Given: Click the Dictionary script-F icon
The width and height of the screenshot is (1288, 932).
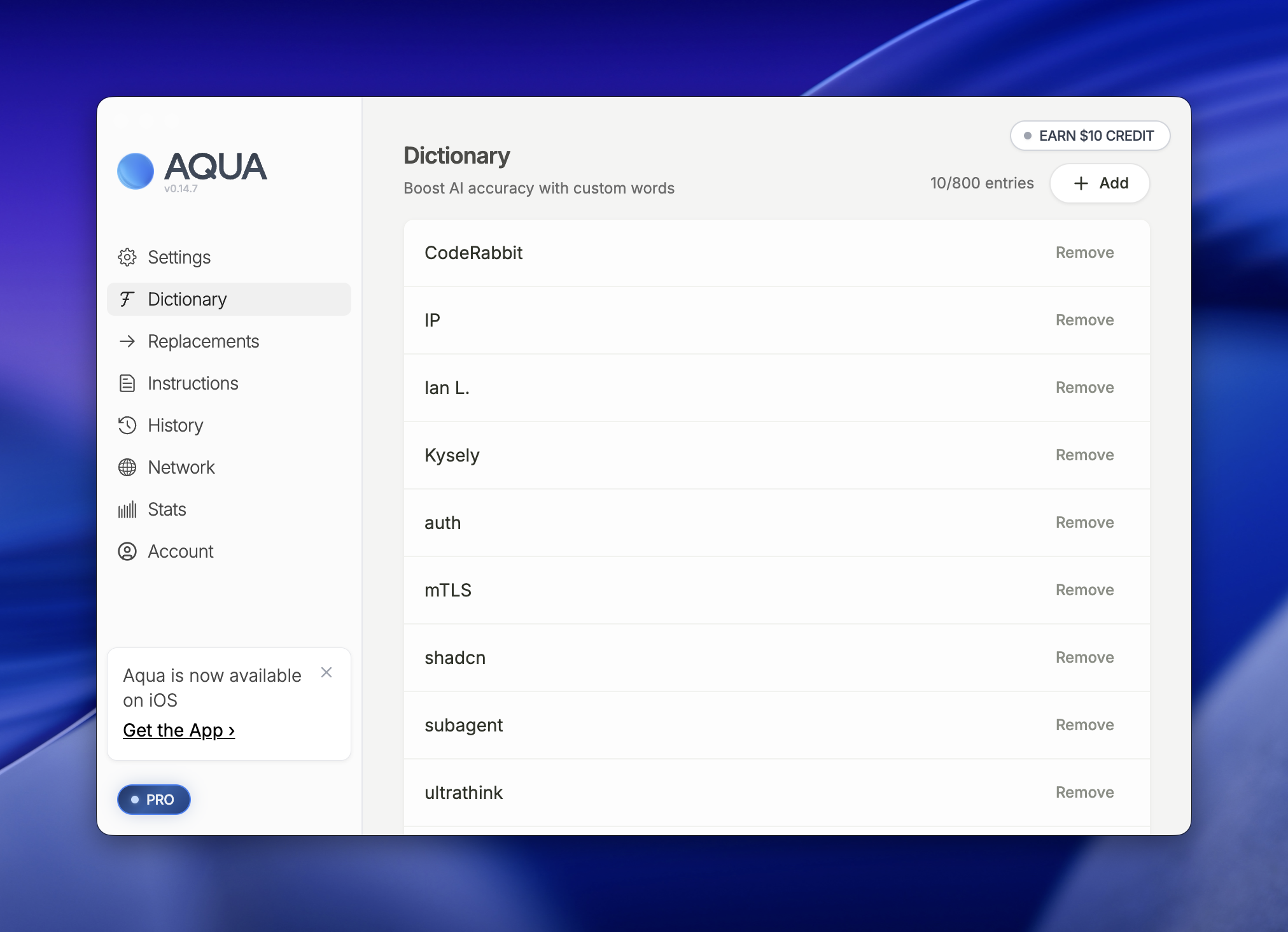Looking at the screenshot, I should click(x=127, y=299).
